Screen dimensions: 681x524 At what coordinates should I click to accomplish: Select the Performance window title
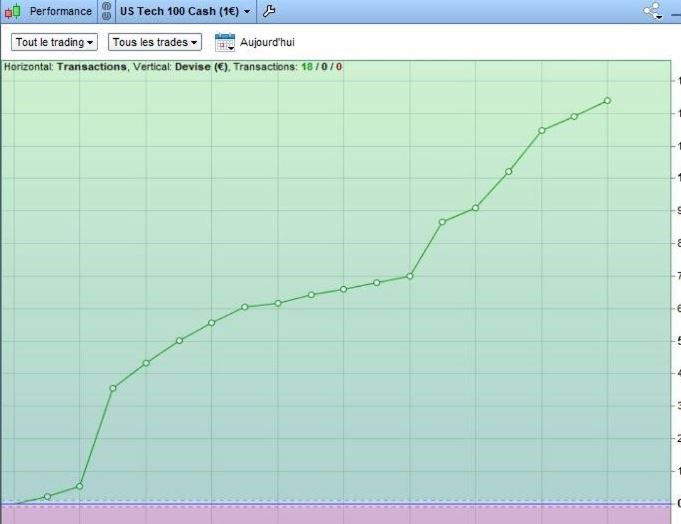coord(60,11)
